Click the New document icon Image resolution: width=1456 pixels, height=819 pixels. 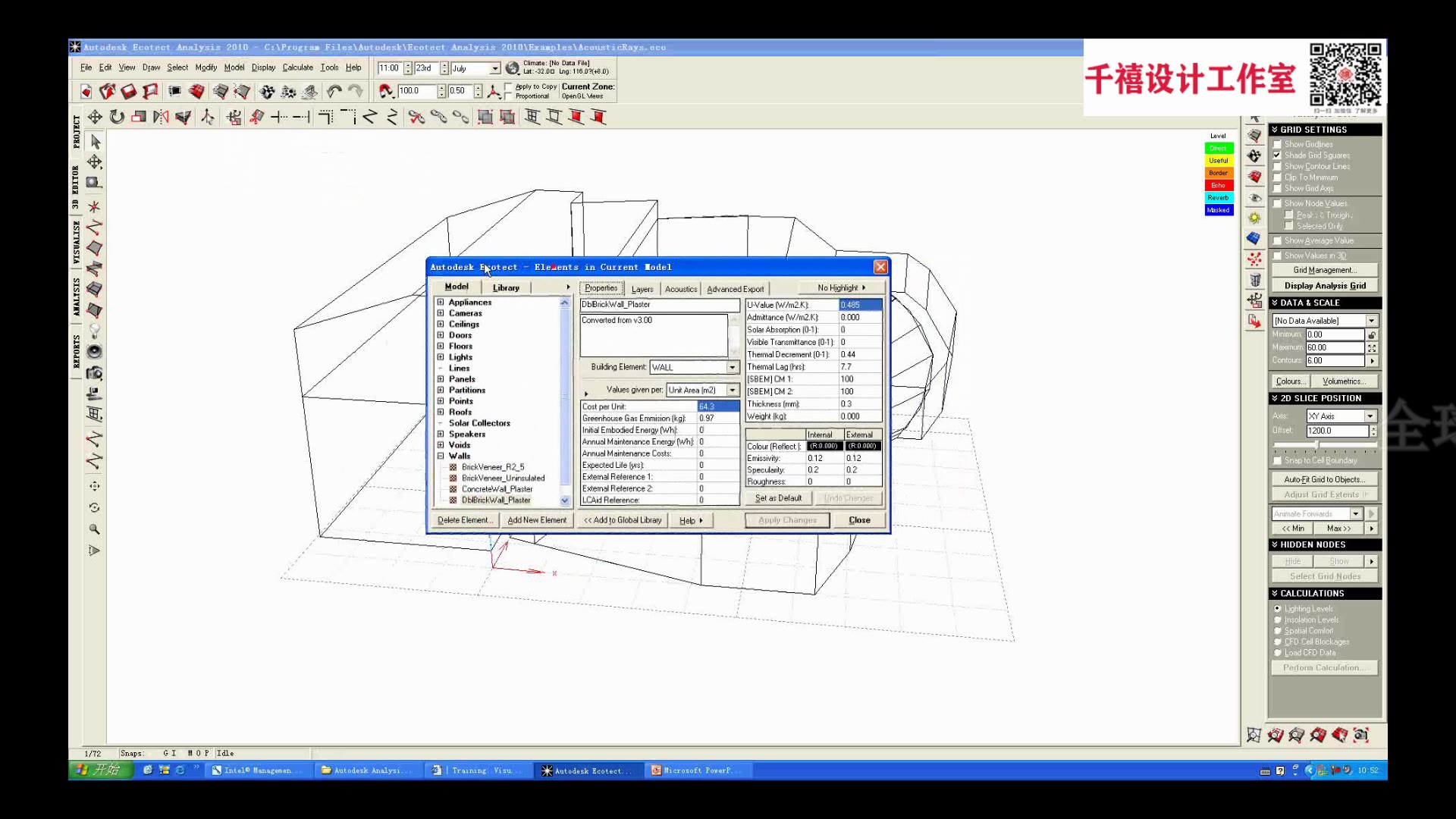pyautogui.click(x=86, y=92)
